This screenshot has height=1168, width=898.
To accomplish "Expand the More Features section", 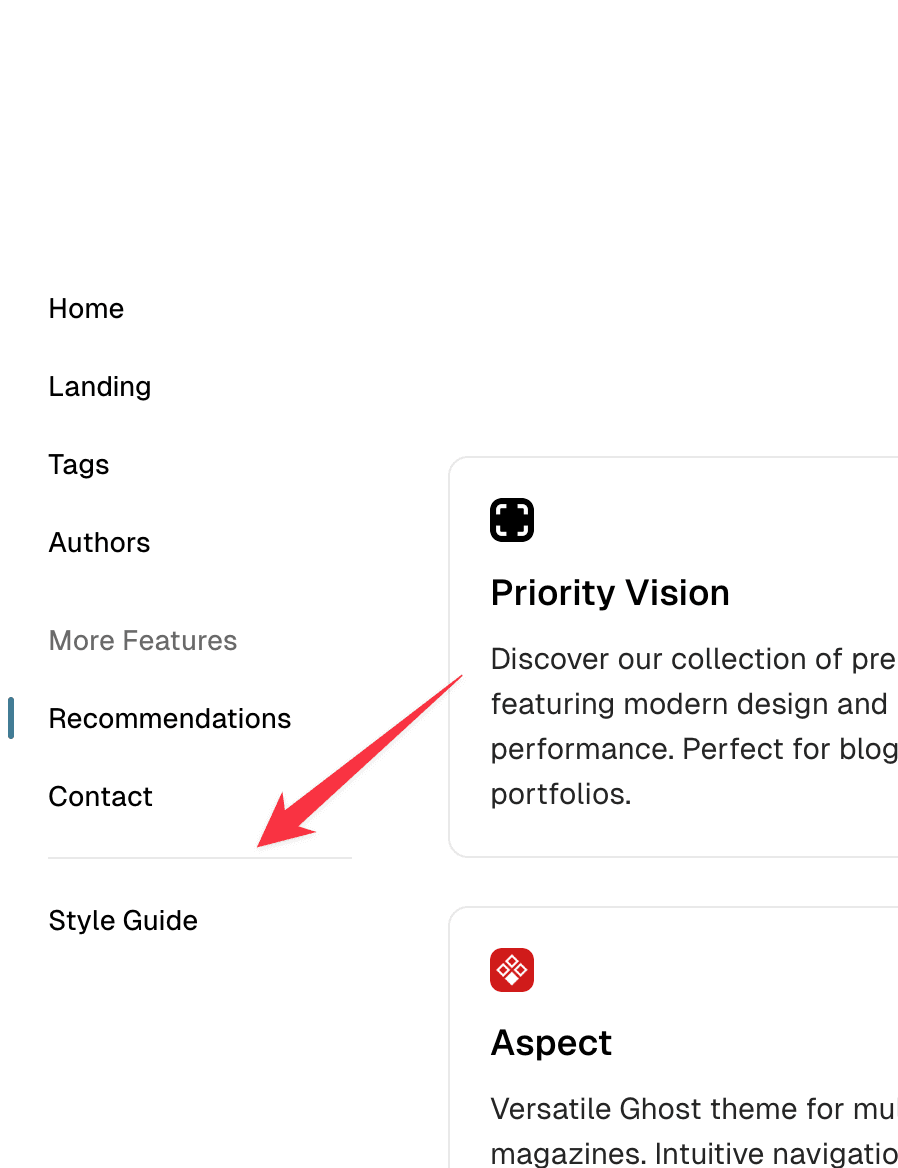I will (142, 641).
